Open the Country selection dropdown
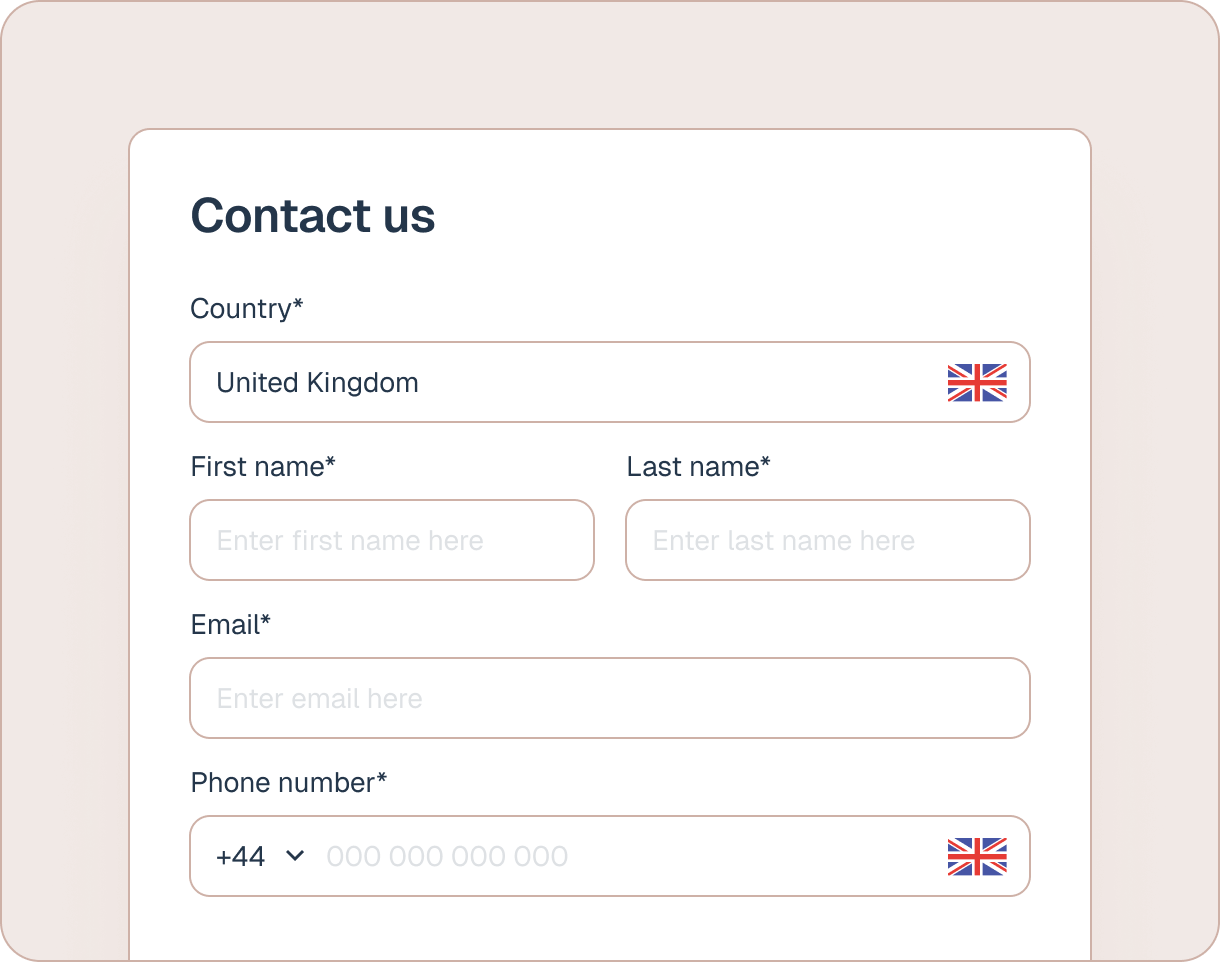The width and height of the screenshot is (1220, 962). point(610,382)
